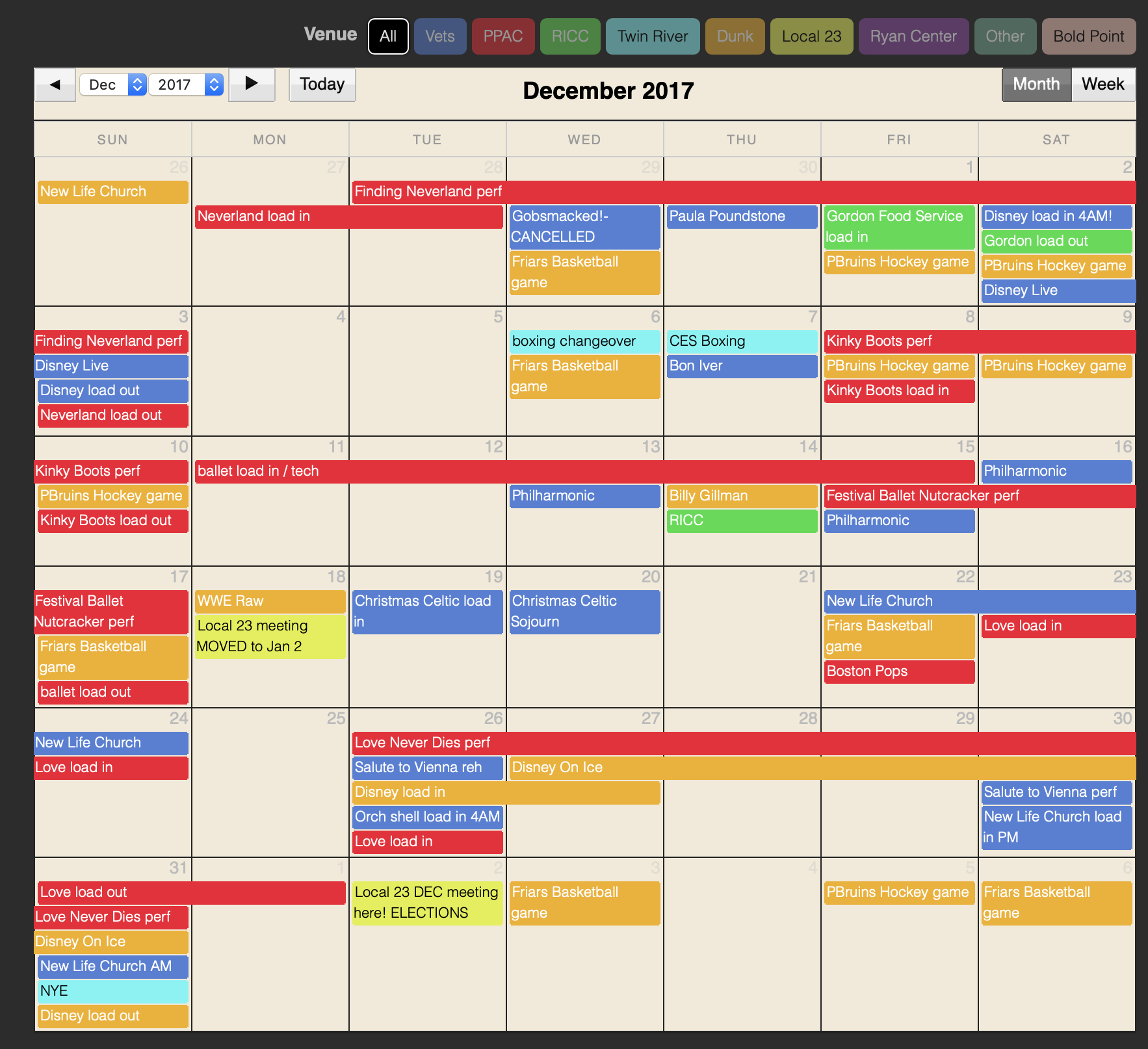
Task: Jump to Today on the calendar
Action: [x=322, y=84]
